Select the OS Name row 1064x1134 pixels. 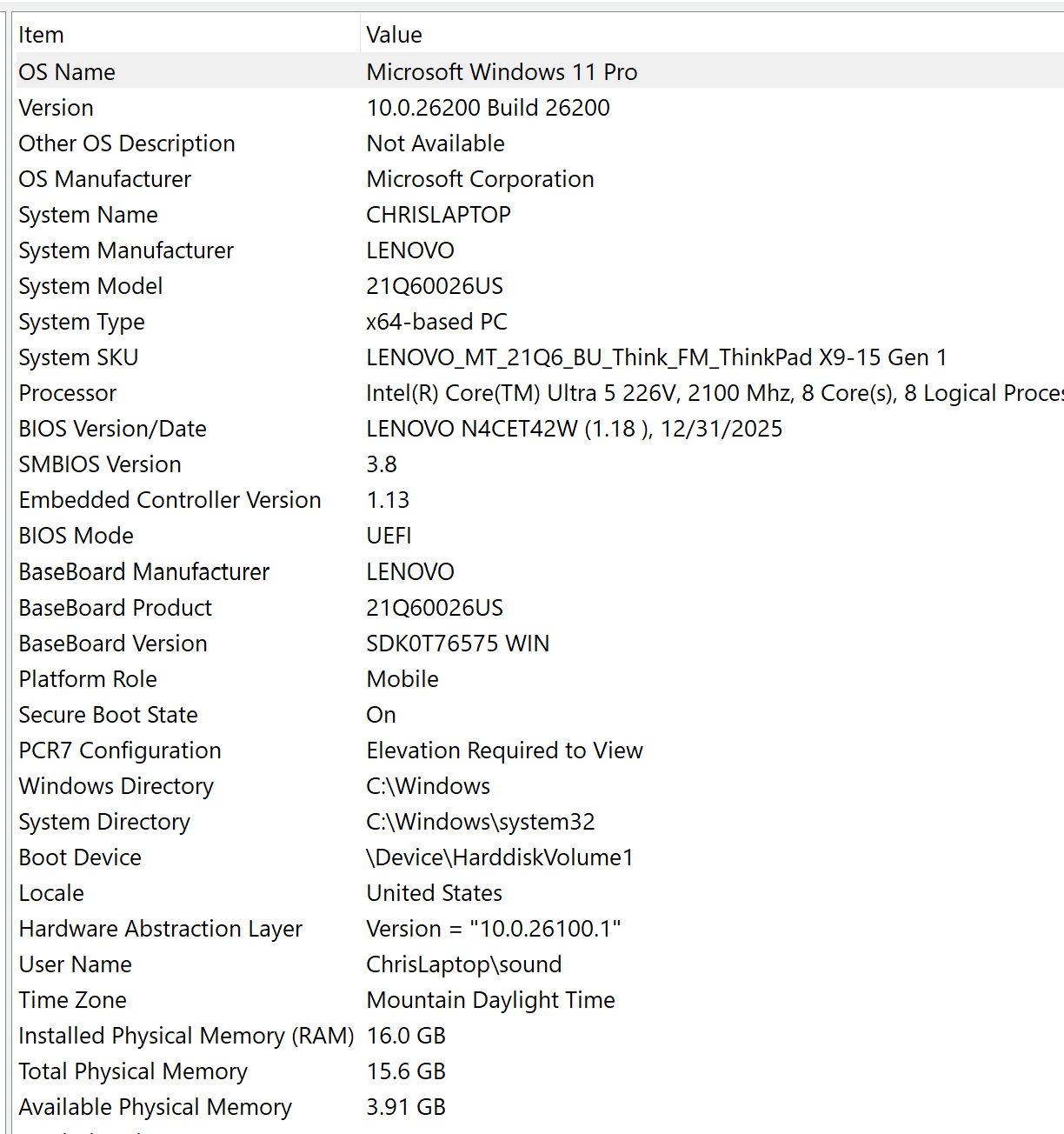tap(540, 71)
